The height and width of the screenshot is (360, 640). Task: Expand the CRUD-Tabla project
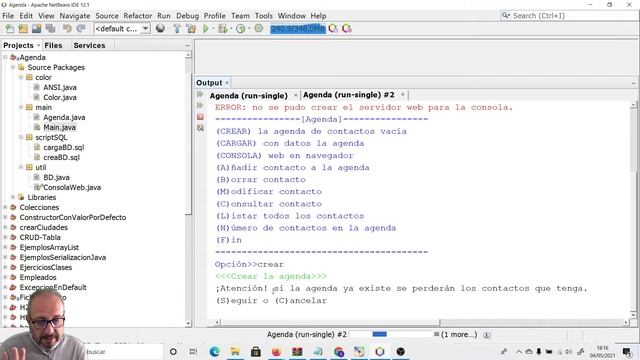point(5,237)
